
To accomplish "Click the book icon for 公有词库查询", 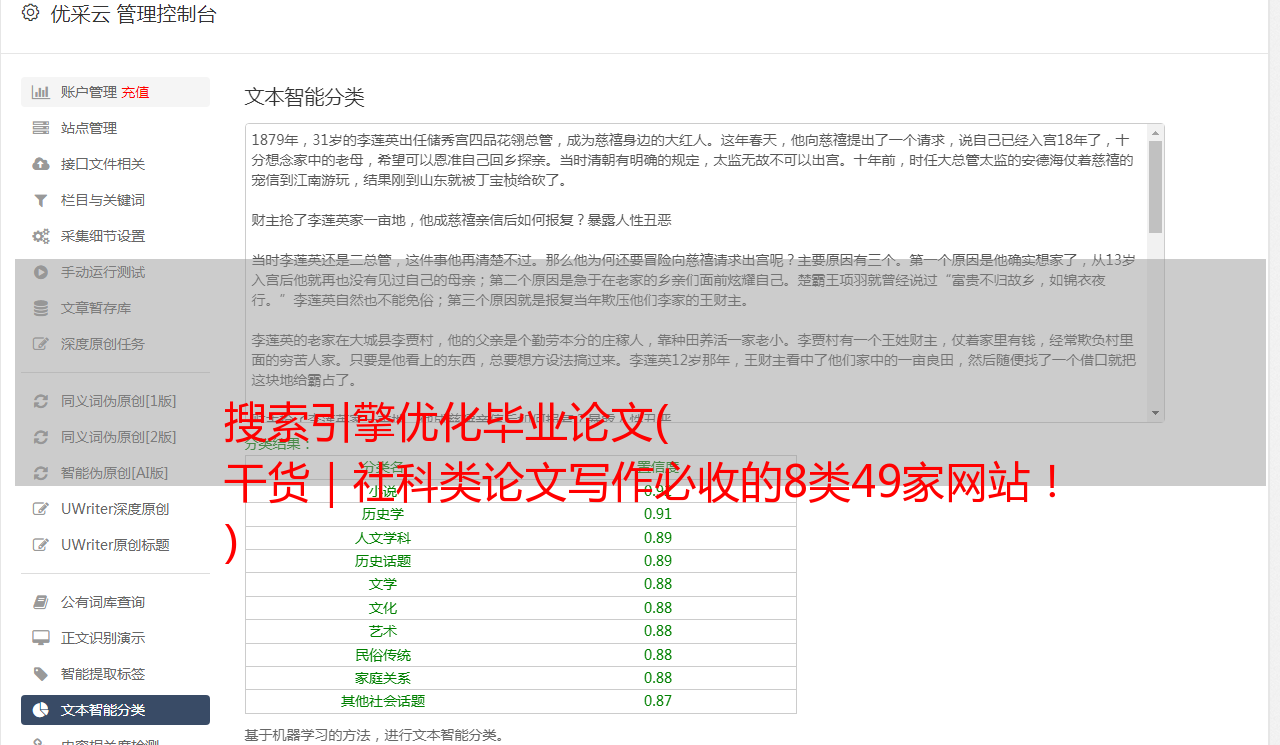I will pyautogui.click(x=41, y=602).
